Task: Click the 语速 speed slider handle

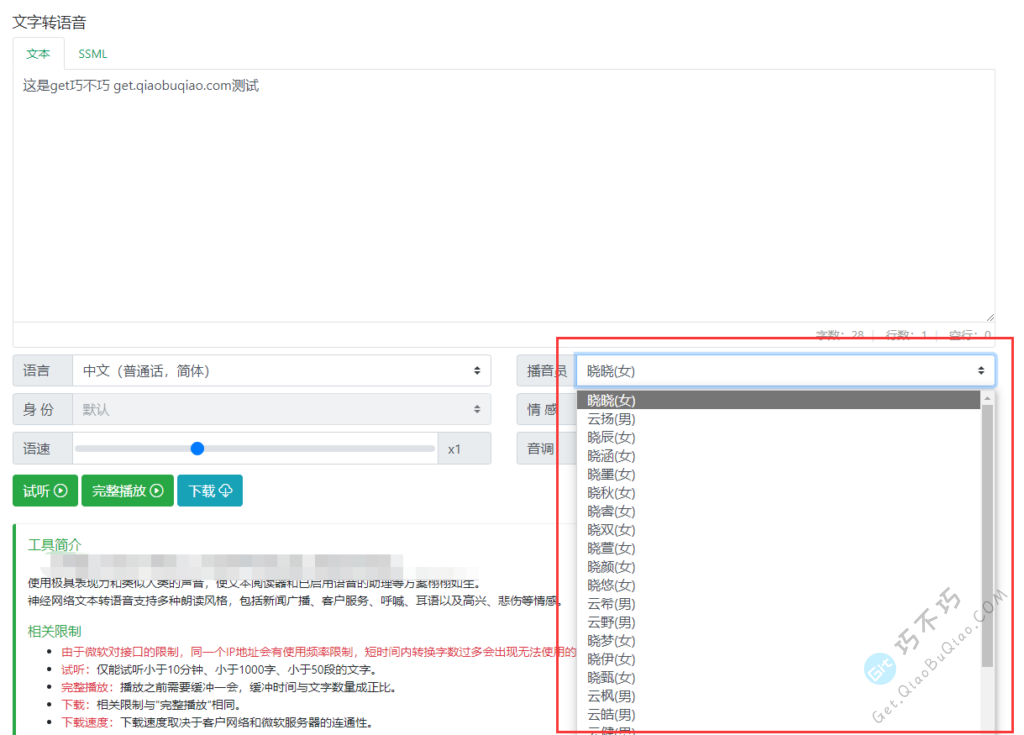Action: (197, 448)
